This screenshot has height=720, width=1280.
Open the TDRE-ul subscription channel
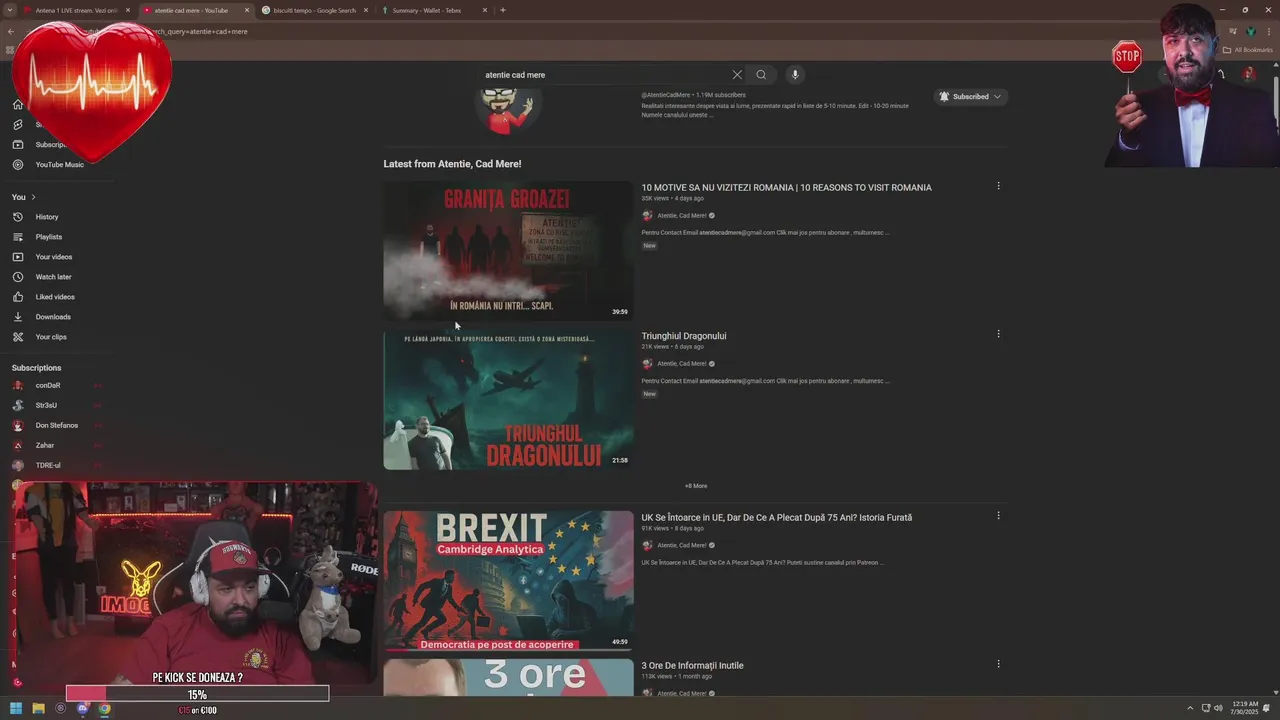[x=48, y=465]
